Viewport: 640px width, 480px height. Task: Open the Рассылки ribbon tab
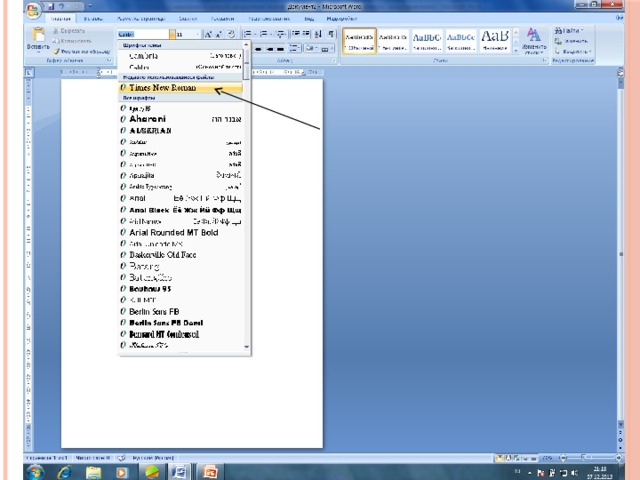[x=223, y=19]
